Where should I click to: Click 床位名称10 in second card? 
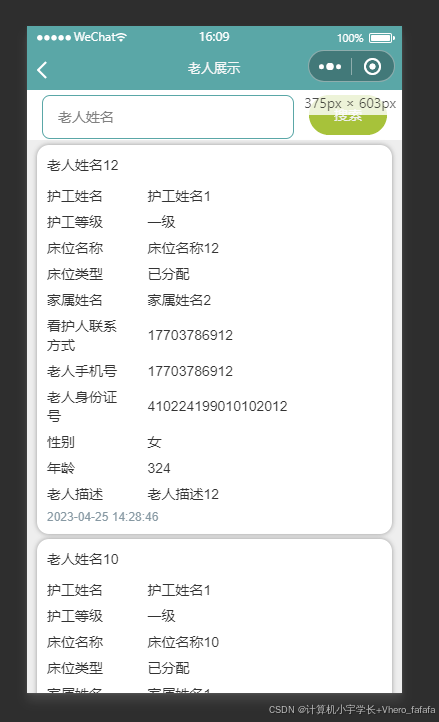coord(183,642)
